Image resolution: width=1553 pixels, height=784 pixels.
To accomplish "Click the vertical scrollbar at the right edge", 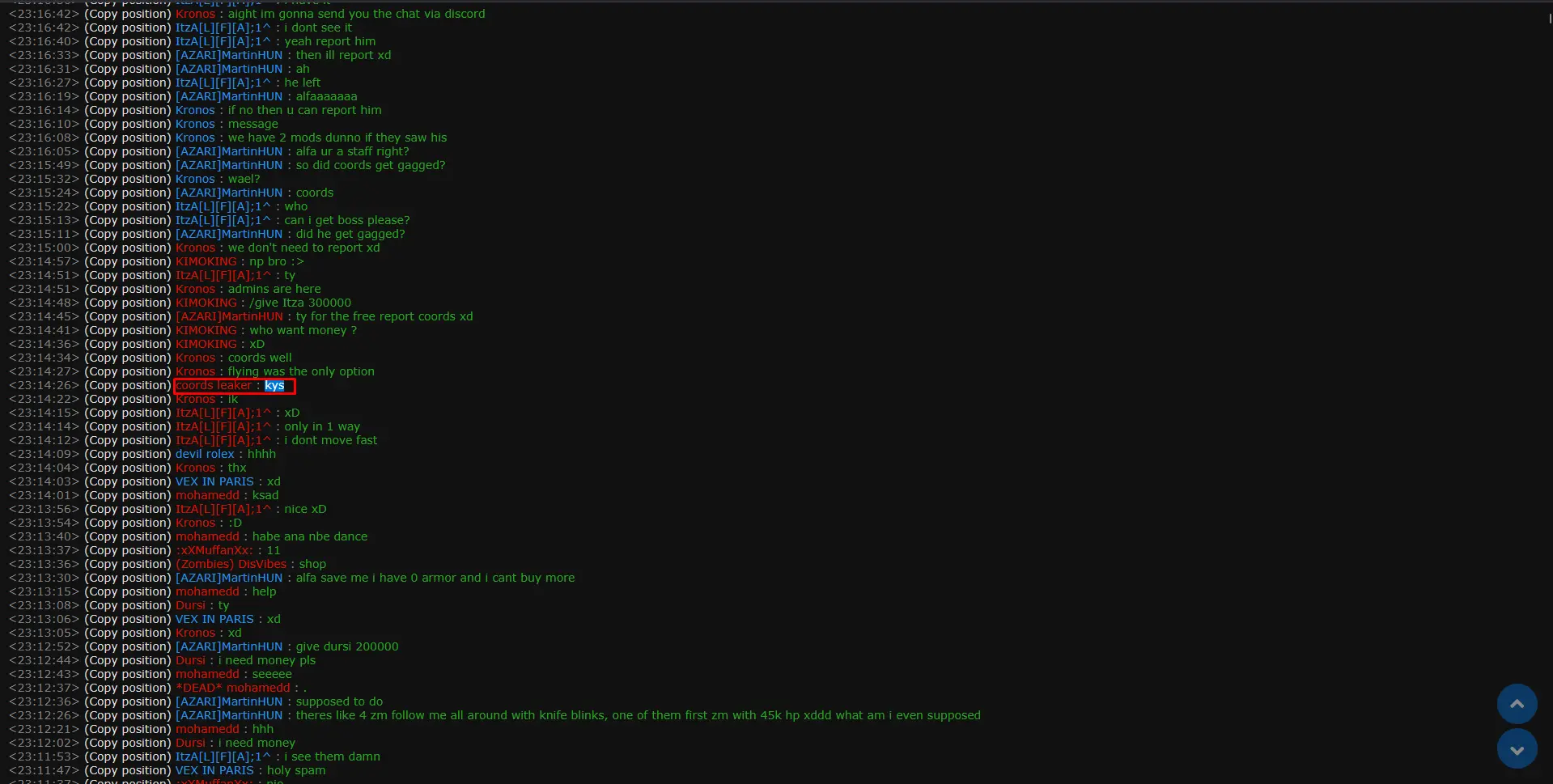I will [x=1549, y=18].
